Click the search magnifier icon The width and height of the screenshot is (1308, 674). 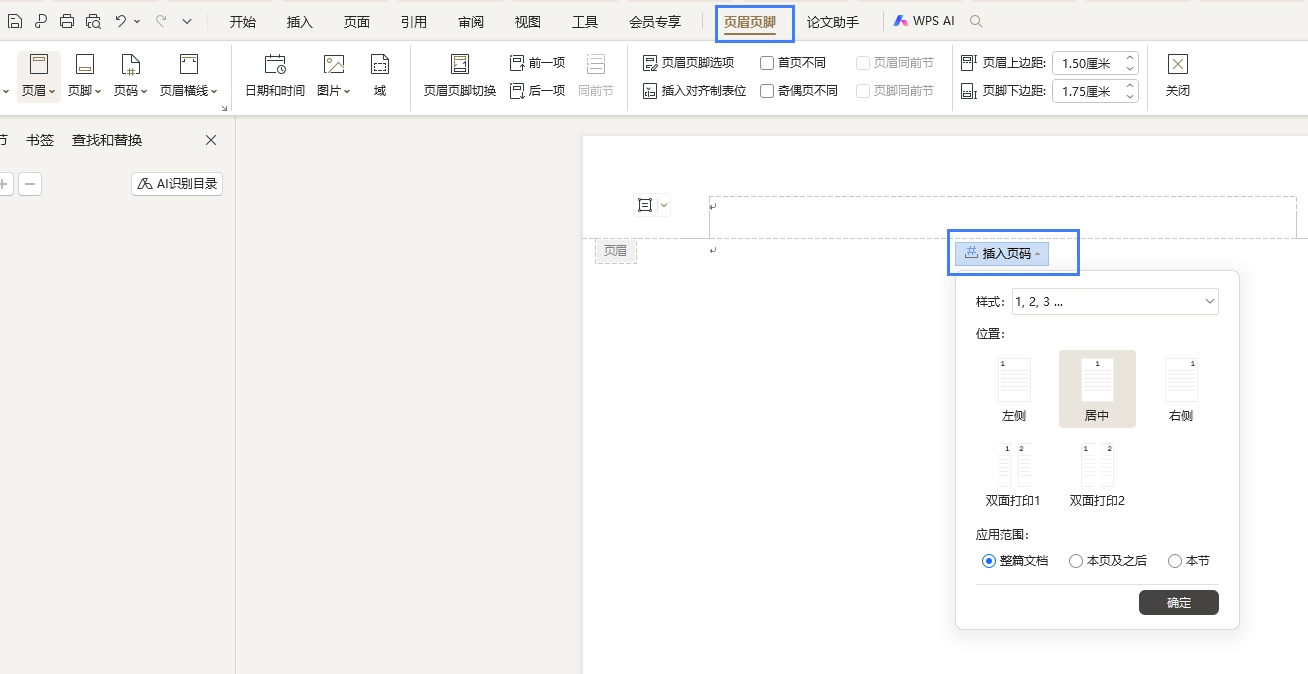tap(976, 21)
